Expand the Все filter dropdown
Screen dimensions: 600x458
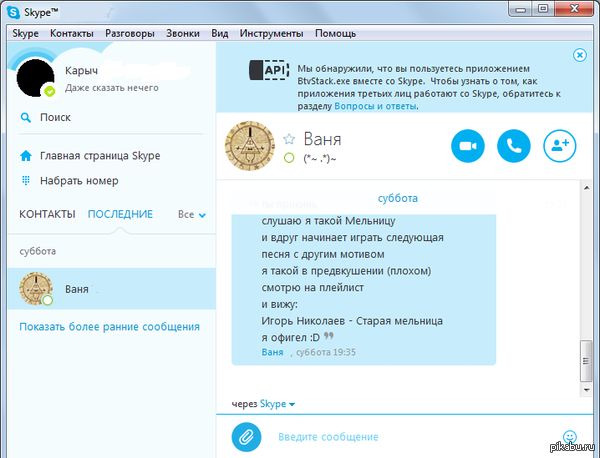191,214
